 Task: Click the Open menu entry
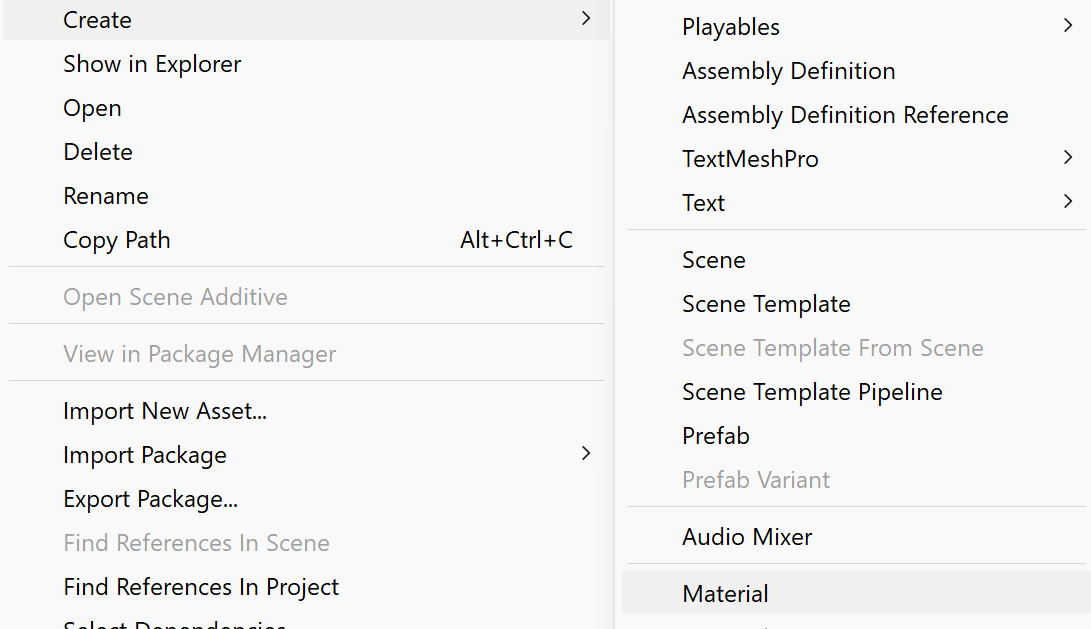(x=92, y=108)
